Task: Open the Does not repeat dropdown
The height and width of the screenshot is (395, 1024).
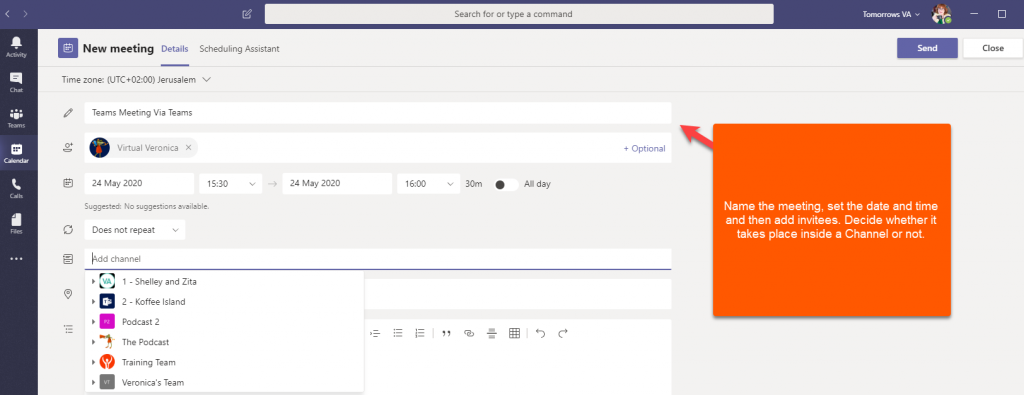Action: click(135, 230)
